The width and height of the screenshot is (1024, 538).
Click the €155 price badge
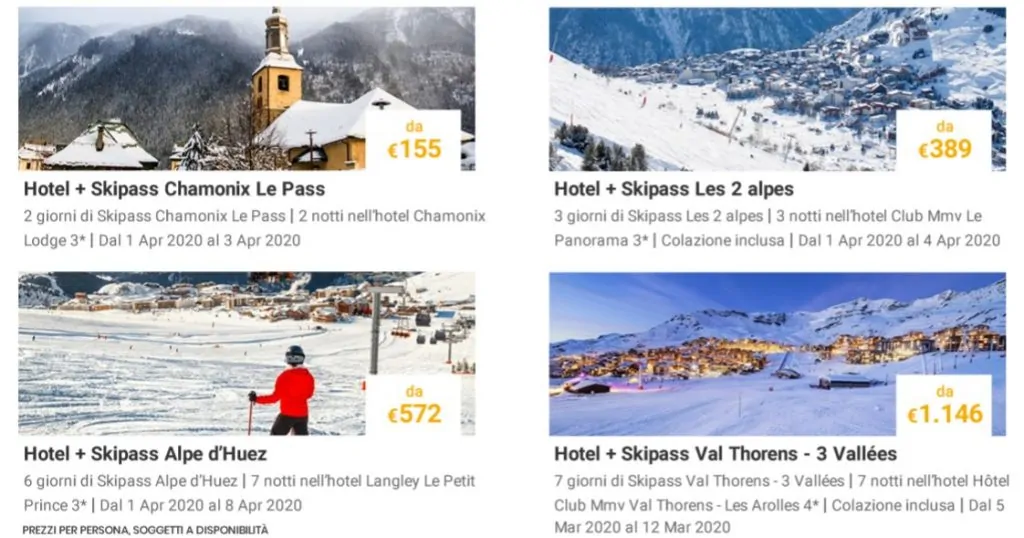point(413,140)
